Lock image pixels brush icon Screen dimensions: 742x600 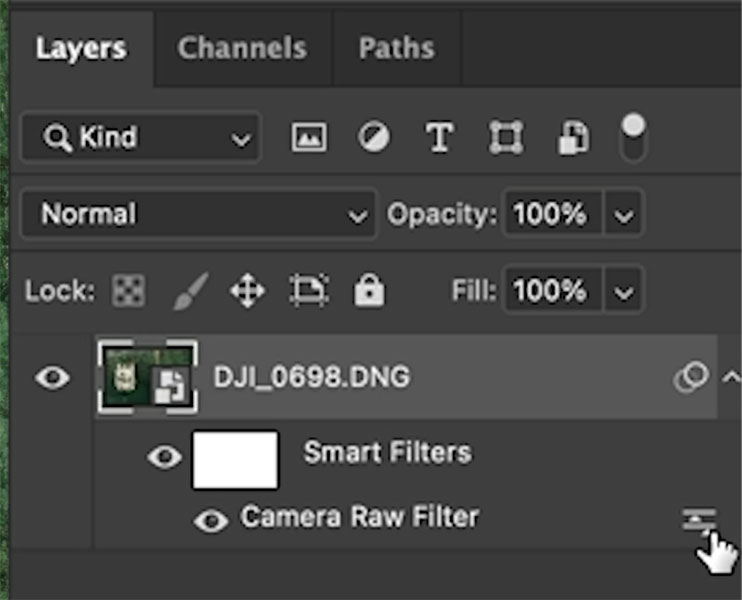[x=191, y=291]
